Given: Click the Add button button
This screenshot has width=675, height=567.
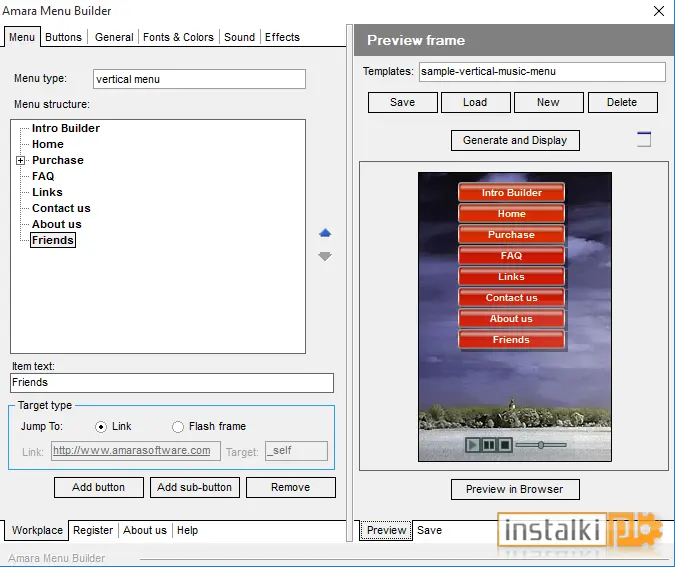Looking at the screenshot, I should 99,487.
